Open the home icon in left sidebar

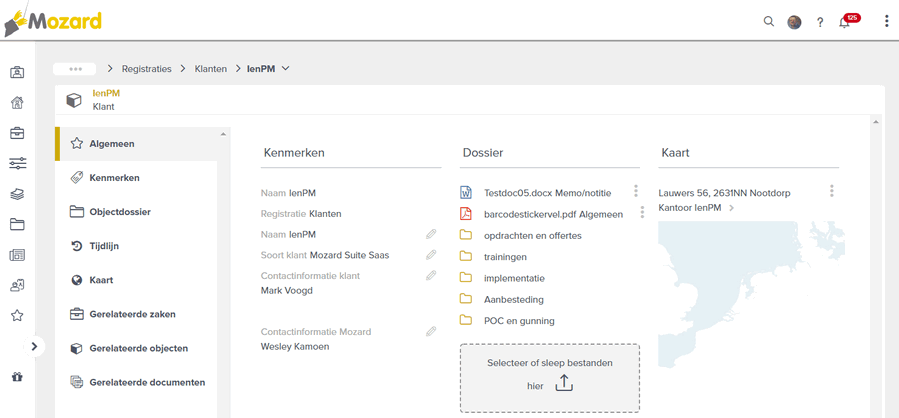(17, 103)
